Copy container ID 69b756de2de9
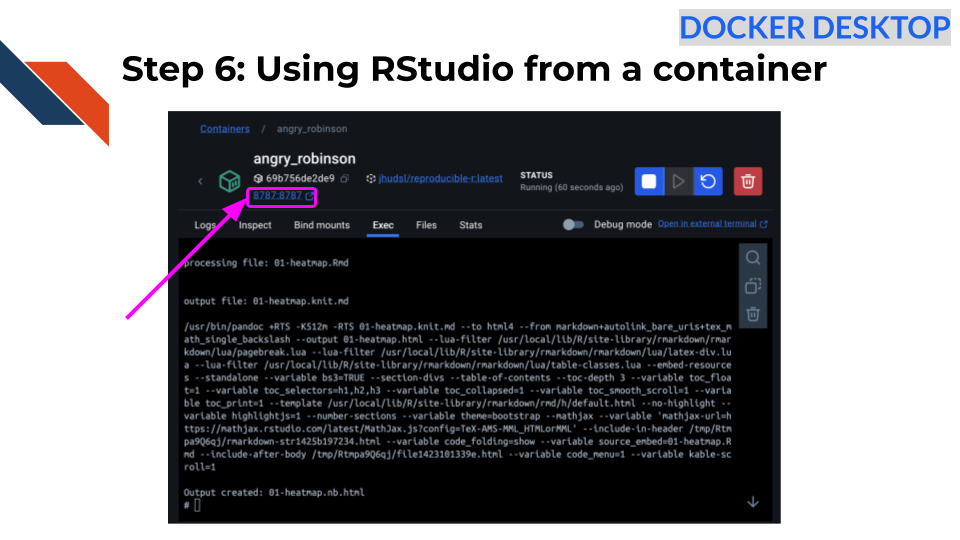 click(345, 179)
